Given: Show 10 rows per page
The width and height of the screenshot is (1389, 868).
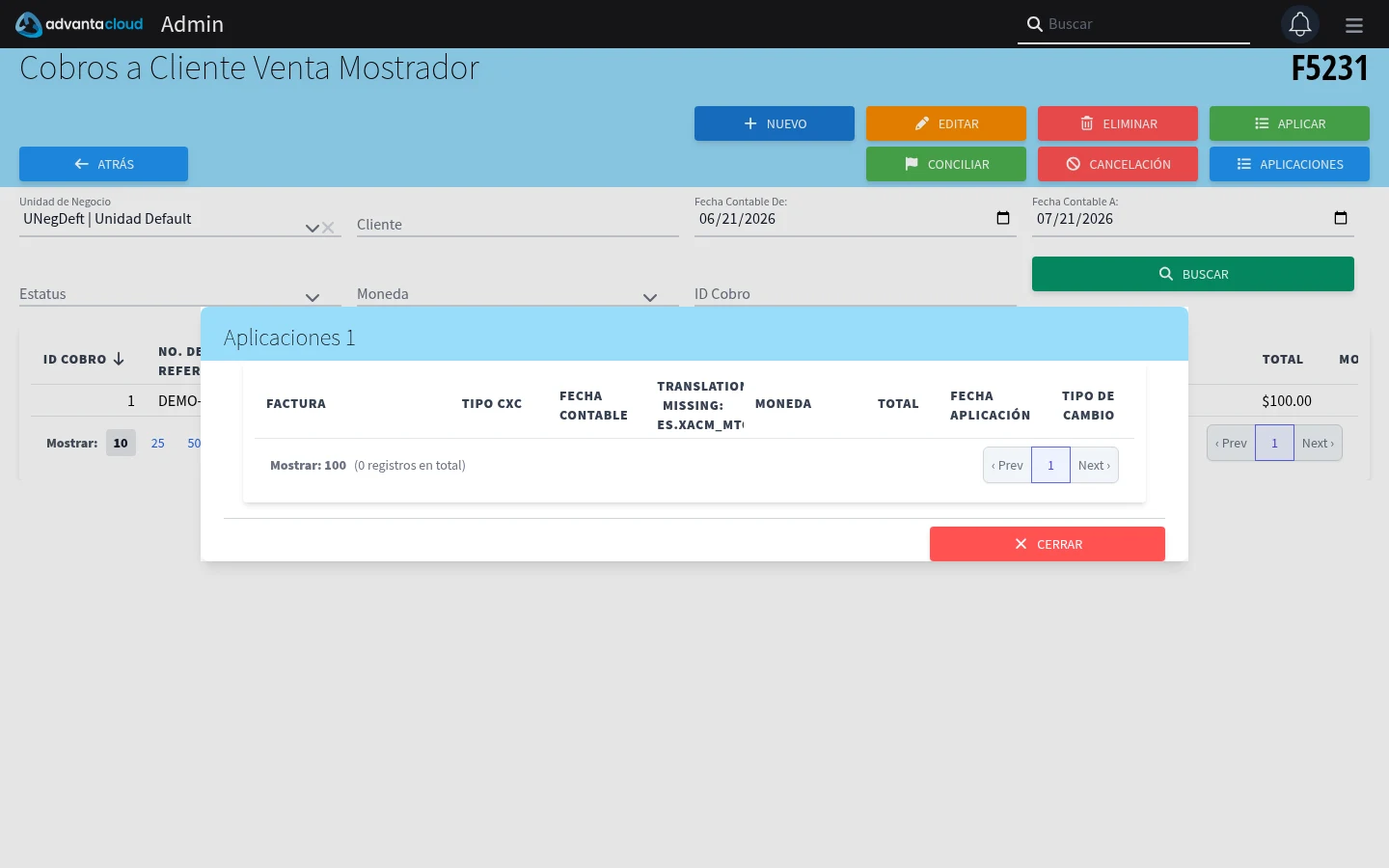Looking at the screenshot, I should [x=121, y=443].
